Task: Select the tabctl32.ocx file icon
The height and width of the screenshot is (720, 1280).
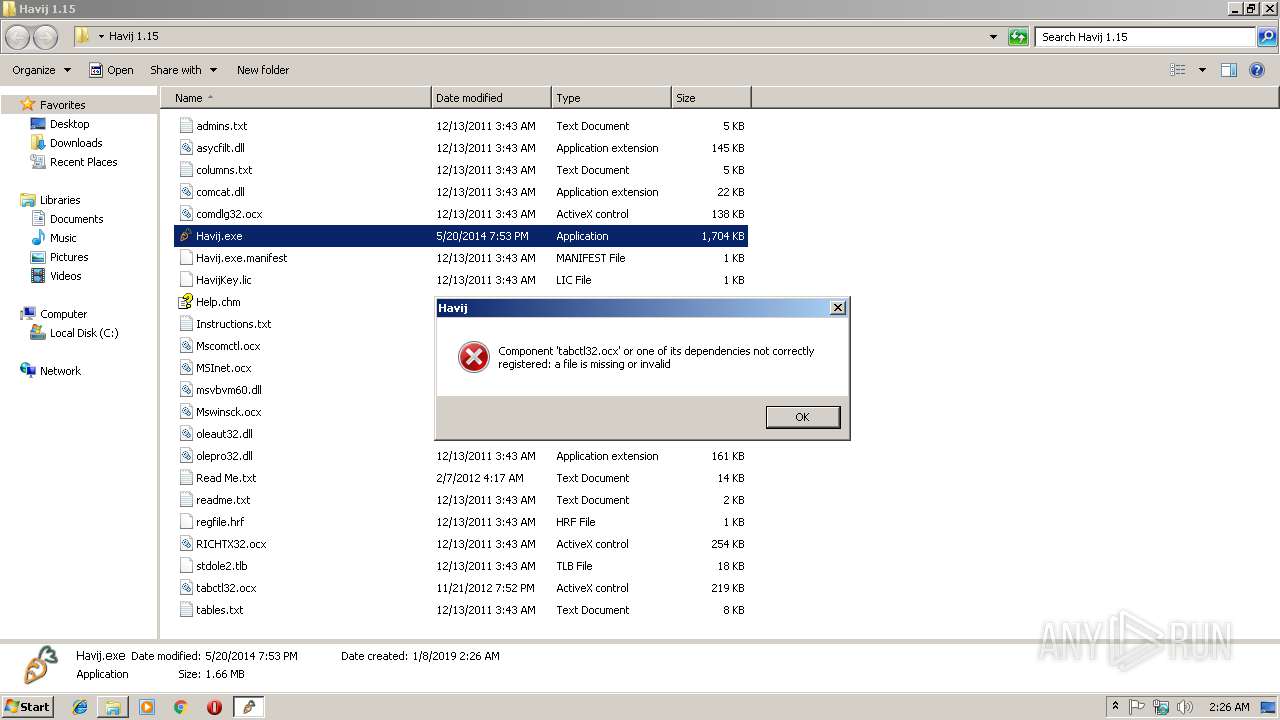Action: coord(185,588)
